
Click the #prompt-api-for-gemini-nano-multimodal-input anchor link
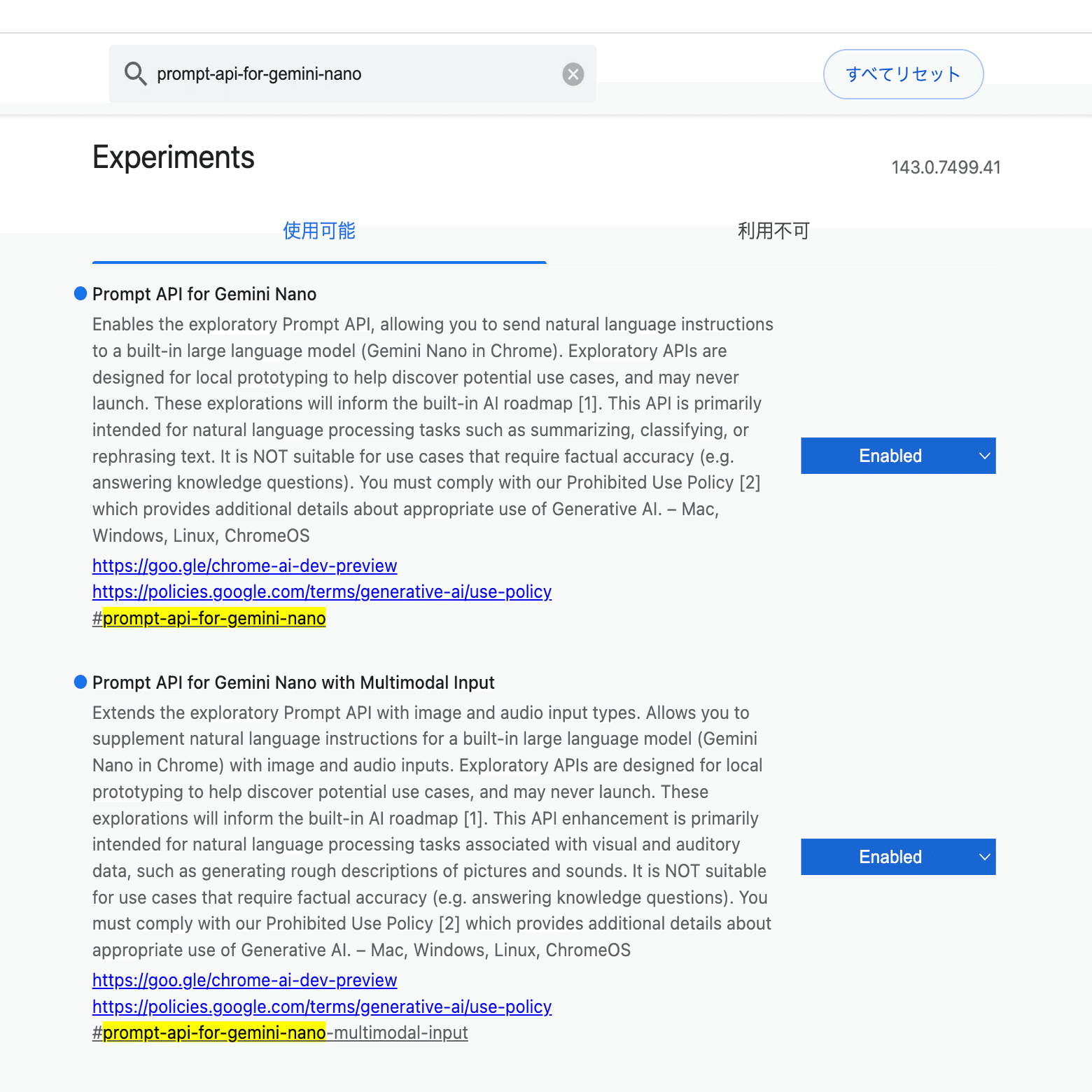click(x=280, y=1033)
